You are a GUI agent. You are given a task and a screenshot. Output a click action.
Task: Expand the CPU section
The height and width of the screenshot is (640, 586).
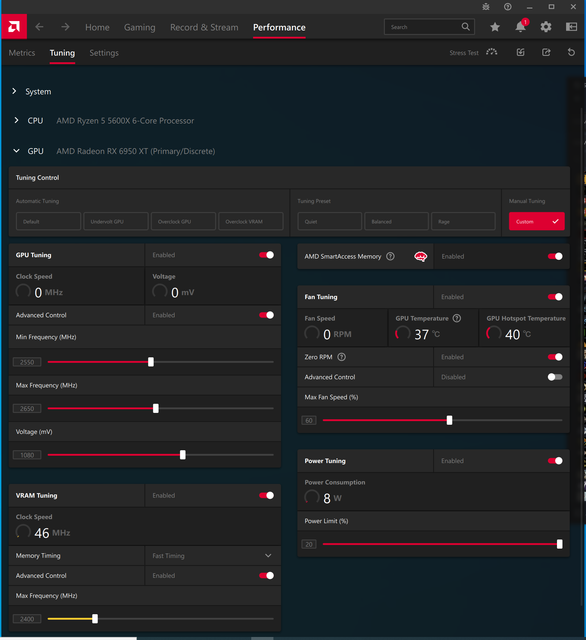tap(16, 120)
